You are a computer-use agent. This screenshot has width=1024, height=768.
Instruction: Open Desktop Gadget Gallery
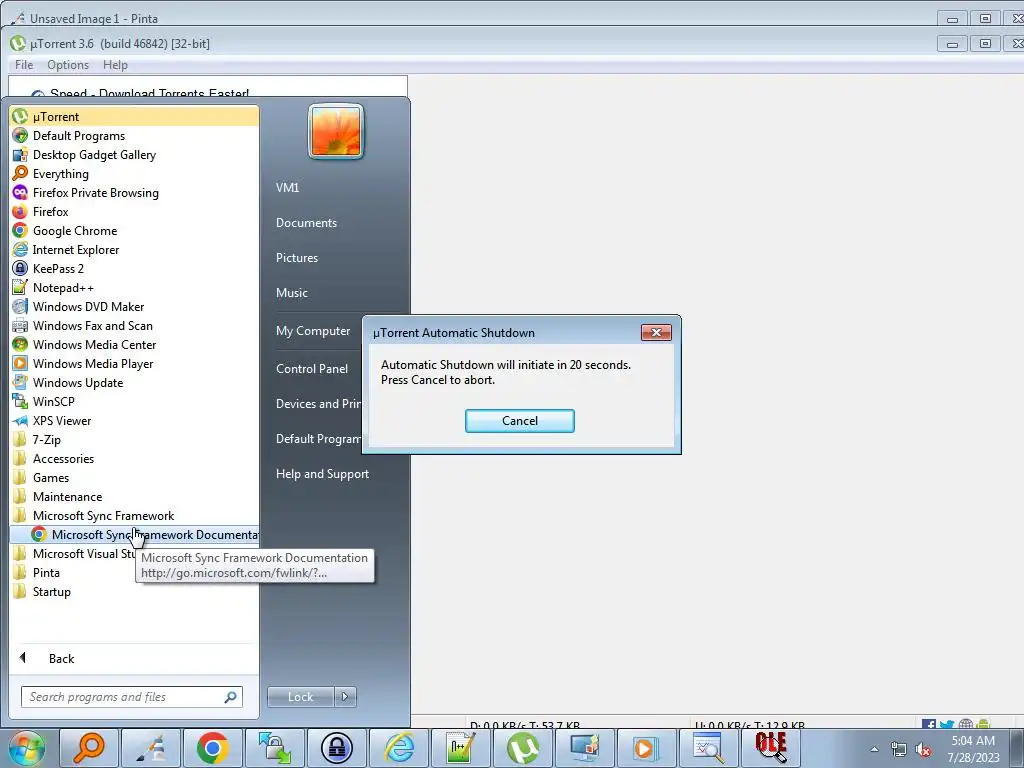135,155
